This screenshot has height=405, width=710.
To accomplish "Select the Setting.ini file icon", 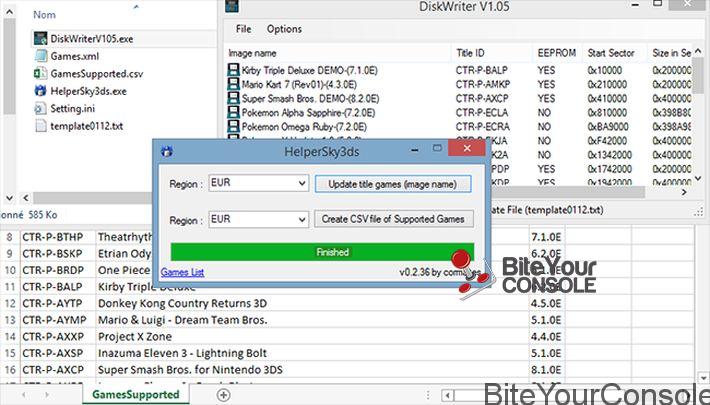I will click(x=40, y=108).
